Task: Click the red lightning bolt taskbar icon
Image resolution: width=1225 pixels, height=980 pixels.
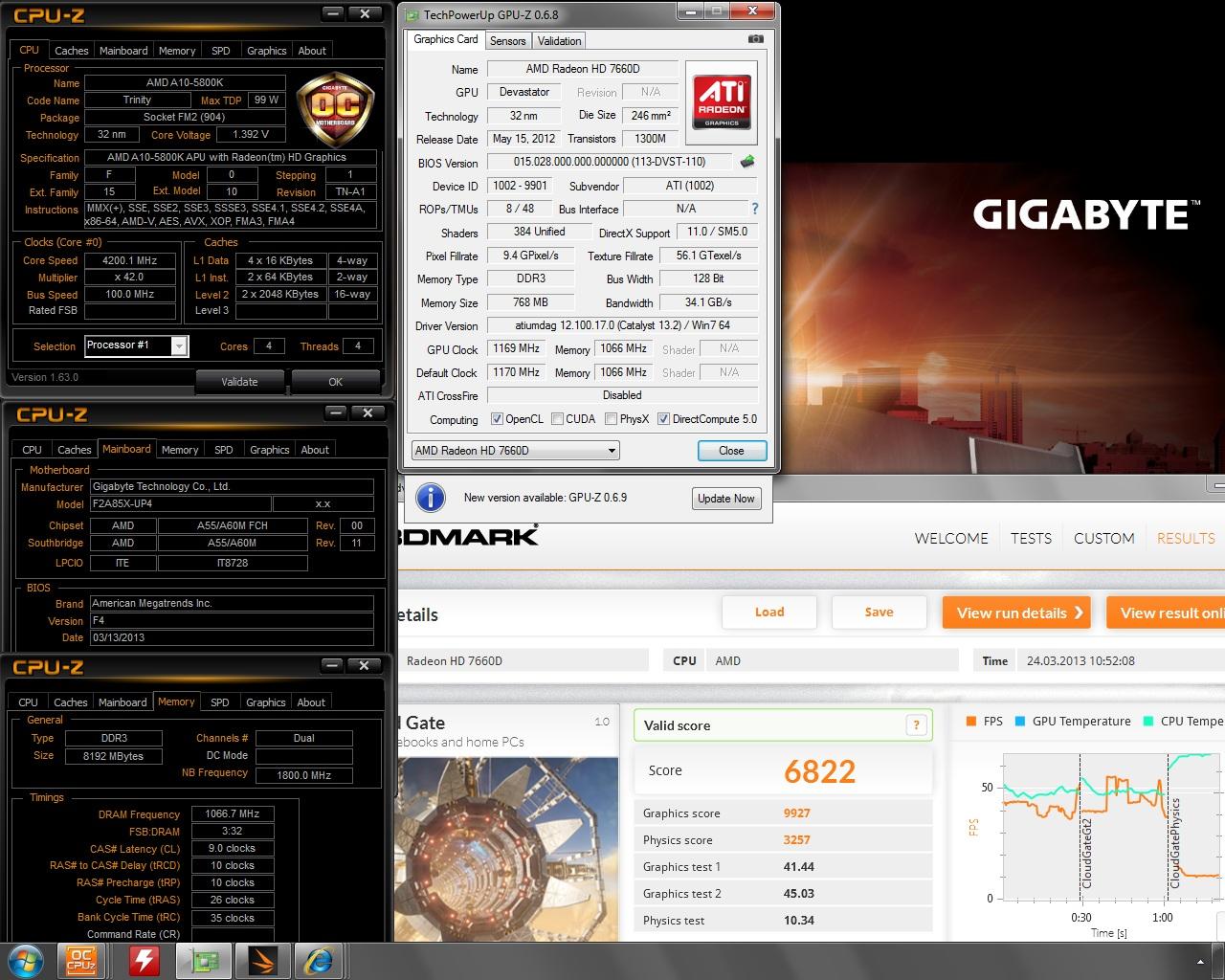Action: coord(145,960)
